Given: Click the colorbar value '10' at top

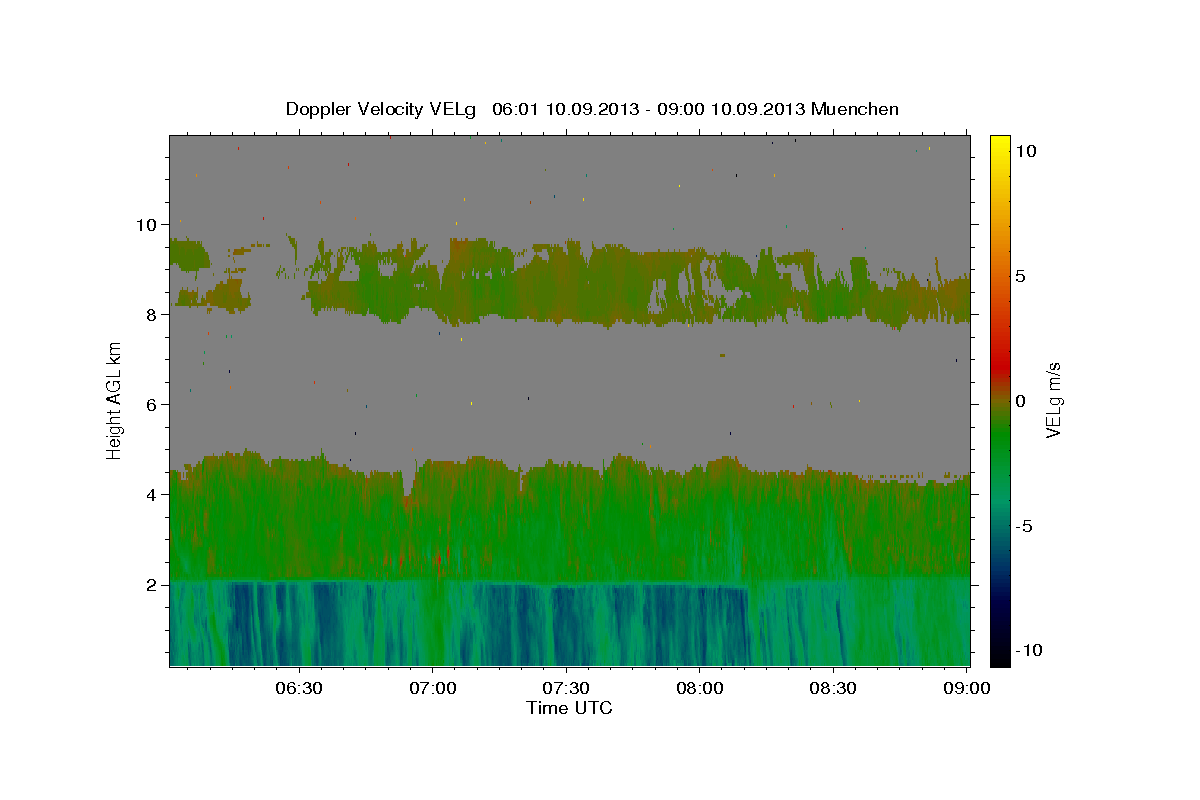Looking at the screenshot, I should [1026, 150].
